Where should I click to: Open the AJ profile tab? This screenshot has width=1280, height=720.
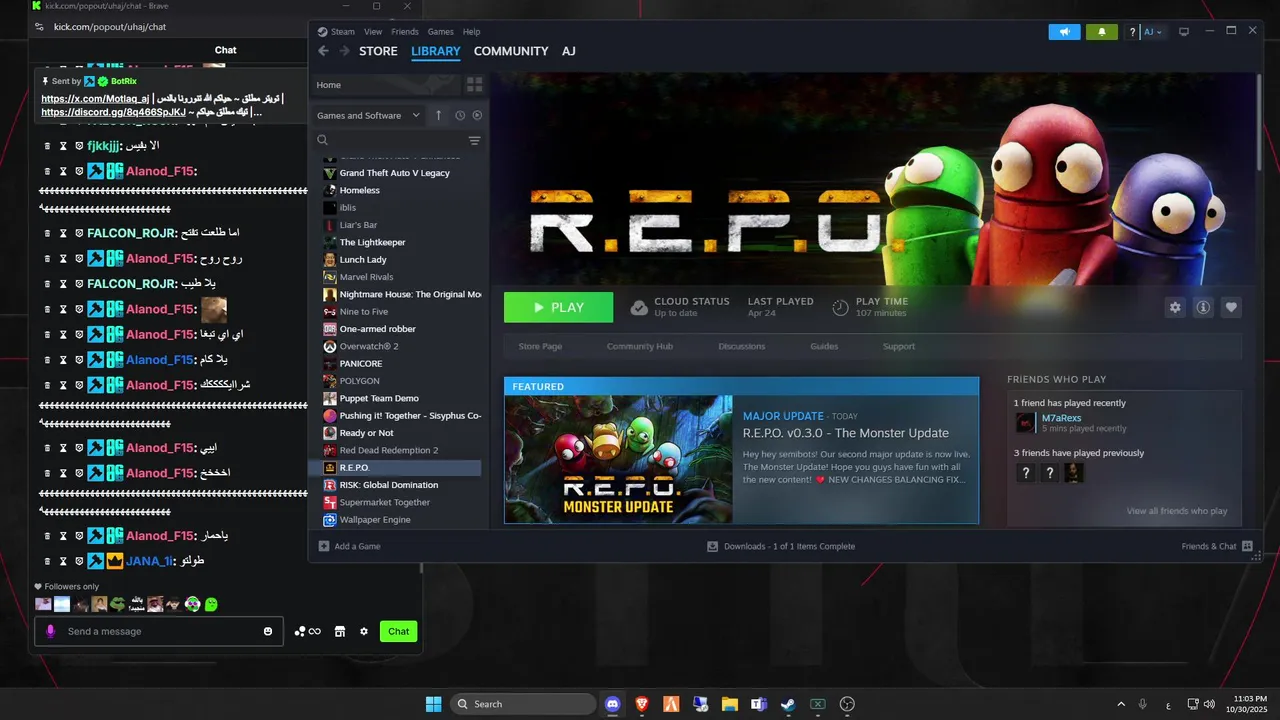point(568,51)
